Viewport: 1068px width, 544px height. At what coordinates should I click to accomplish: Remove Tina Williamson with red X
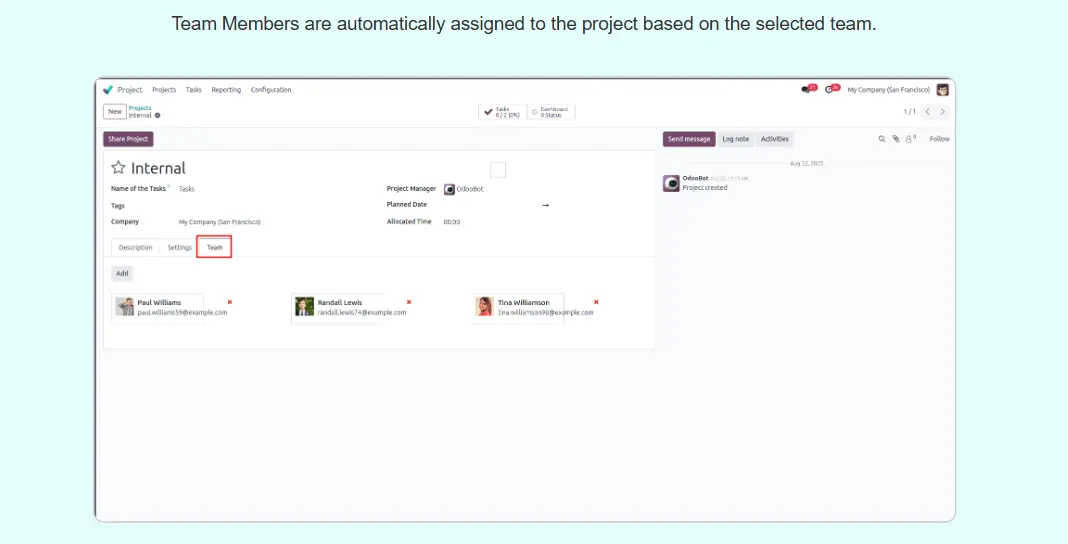click(596, 301)
